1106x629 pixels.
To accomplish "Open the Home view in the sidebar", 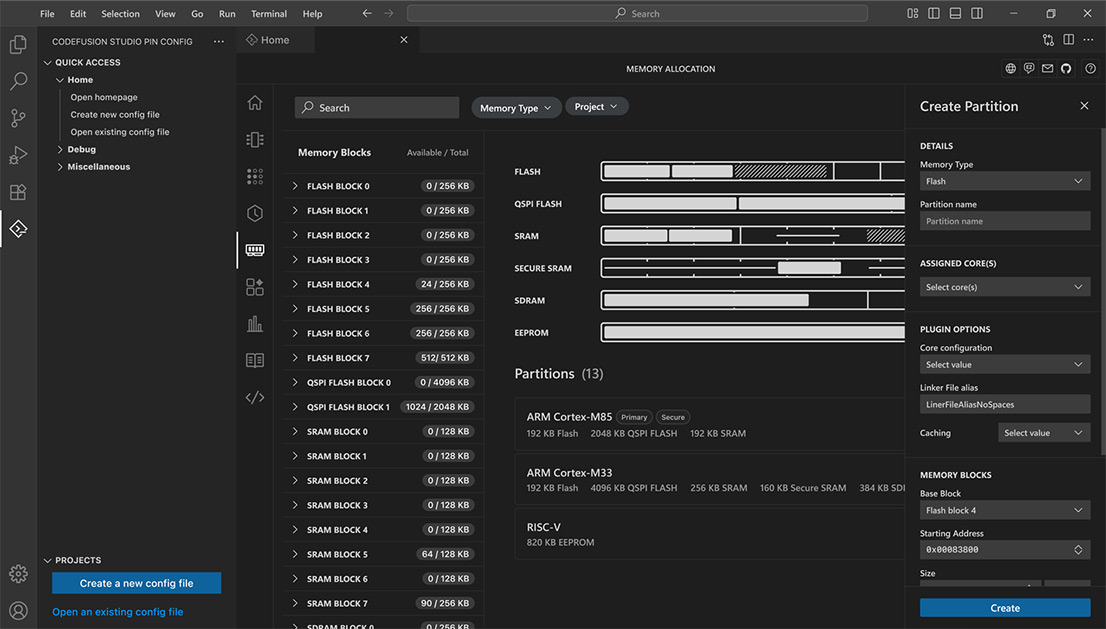I will (x=255, y=102).
